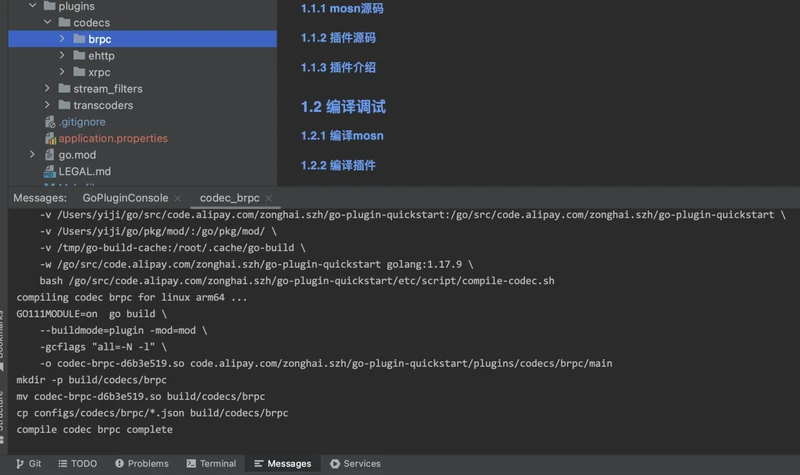Click the transcoders folder icon
Viewport: 800px width, 475px height.
(x=64, y=105)
